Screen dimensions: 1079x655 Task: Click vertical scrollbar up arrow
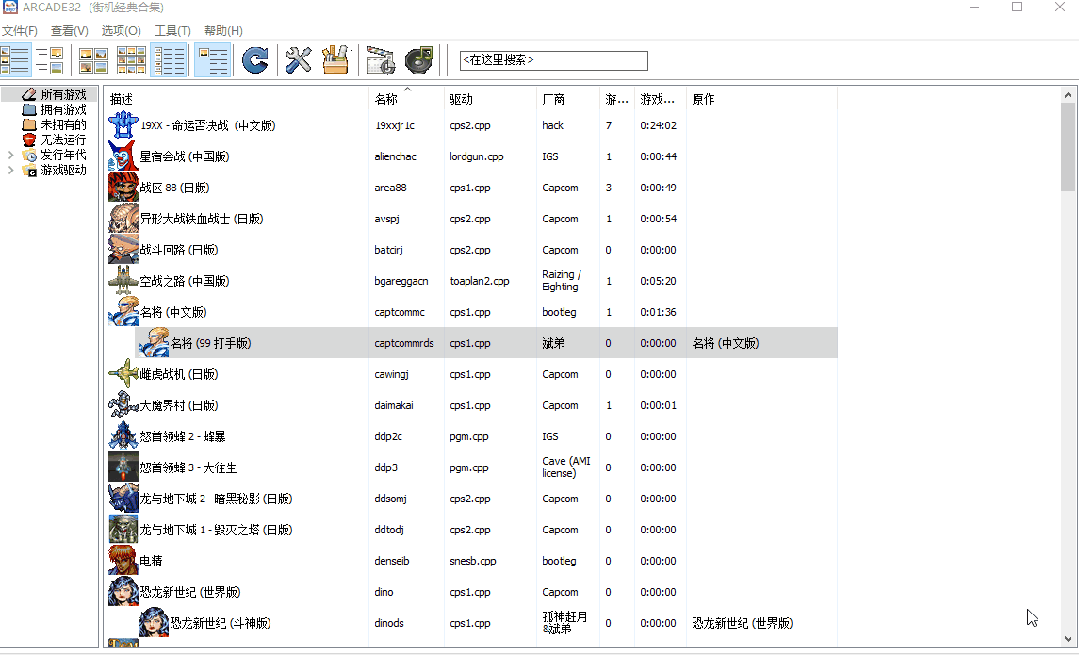[x=1068, y=95]
